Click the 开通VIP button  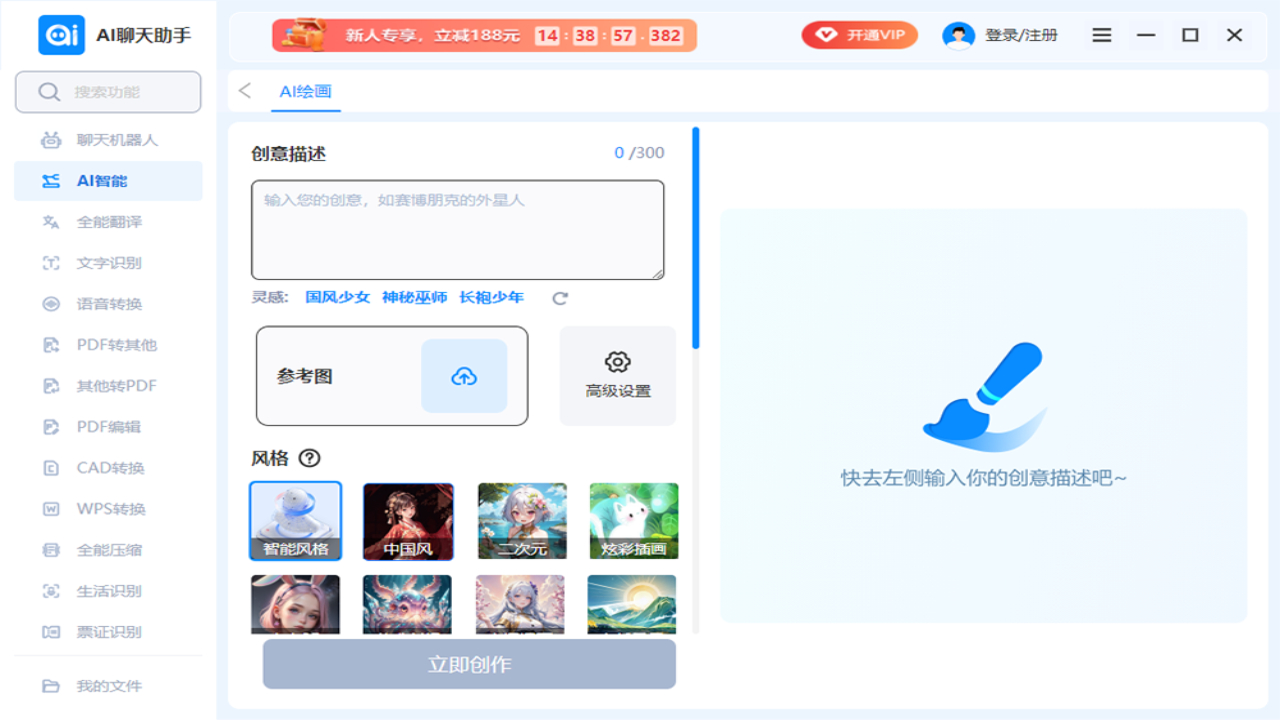point(858,34)
